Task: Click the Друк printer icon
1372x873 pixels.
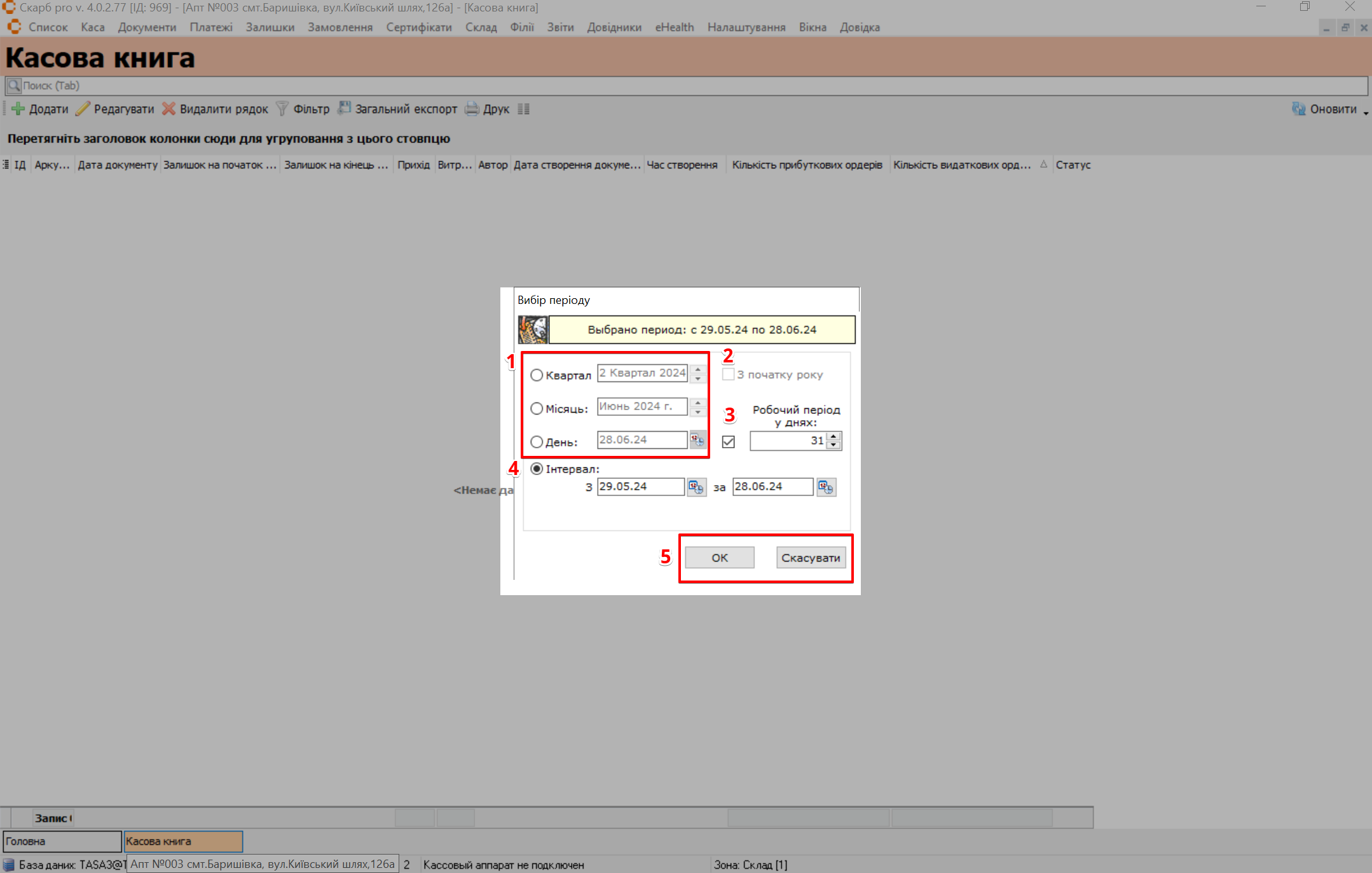Action: (472, 109)
